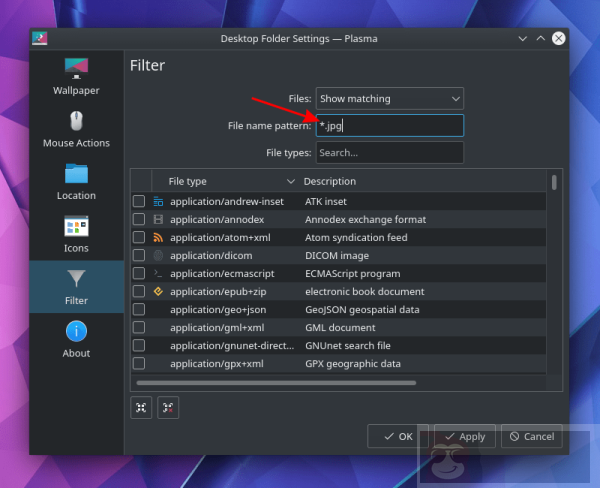Open the Location settings page
Viewport: 600px width, 488px height.
tap(76, 181)
